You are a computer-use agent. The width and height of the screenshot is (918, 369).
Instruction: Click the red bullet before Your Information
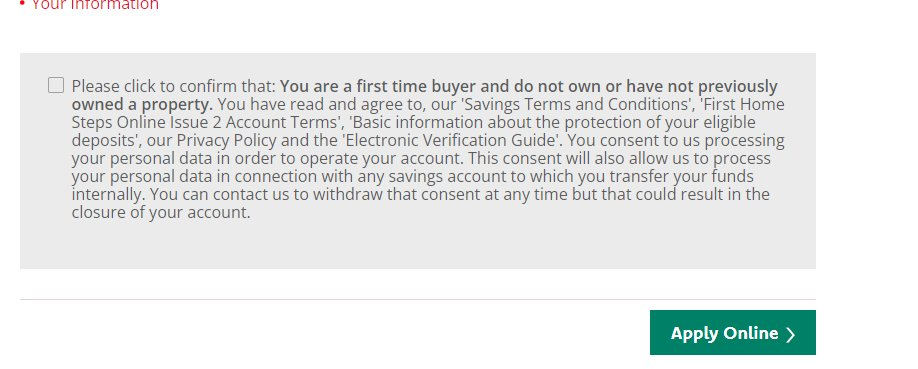pyautogui.click(x=22, y=5)
